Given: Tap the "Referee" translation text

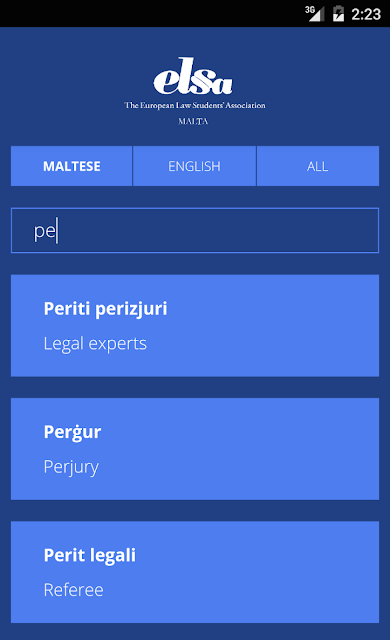Looking at the screenshot, I should click(x=73, y=590).
